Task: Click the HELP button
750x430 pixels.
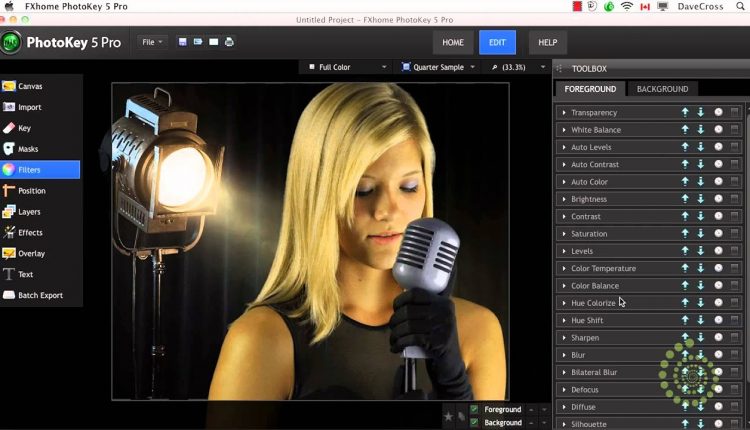Action: (x=548, y=42)
